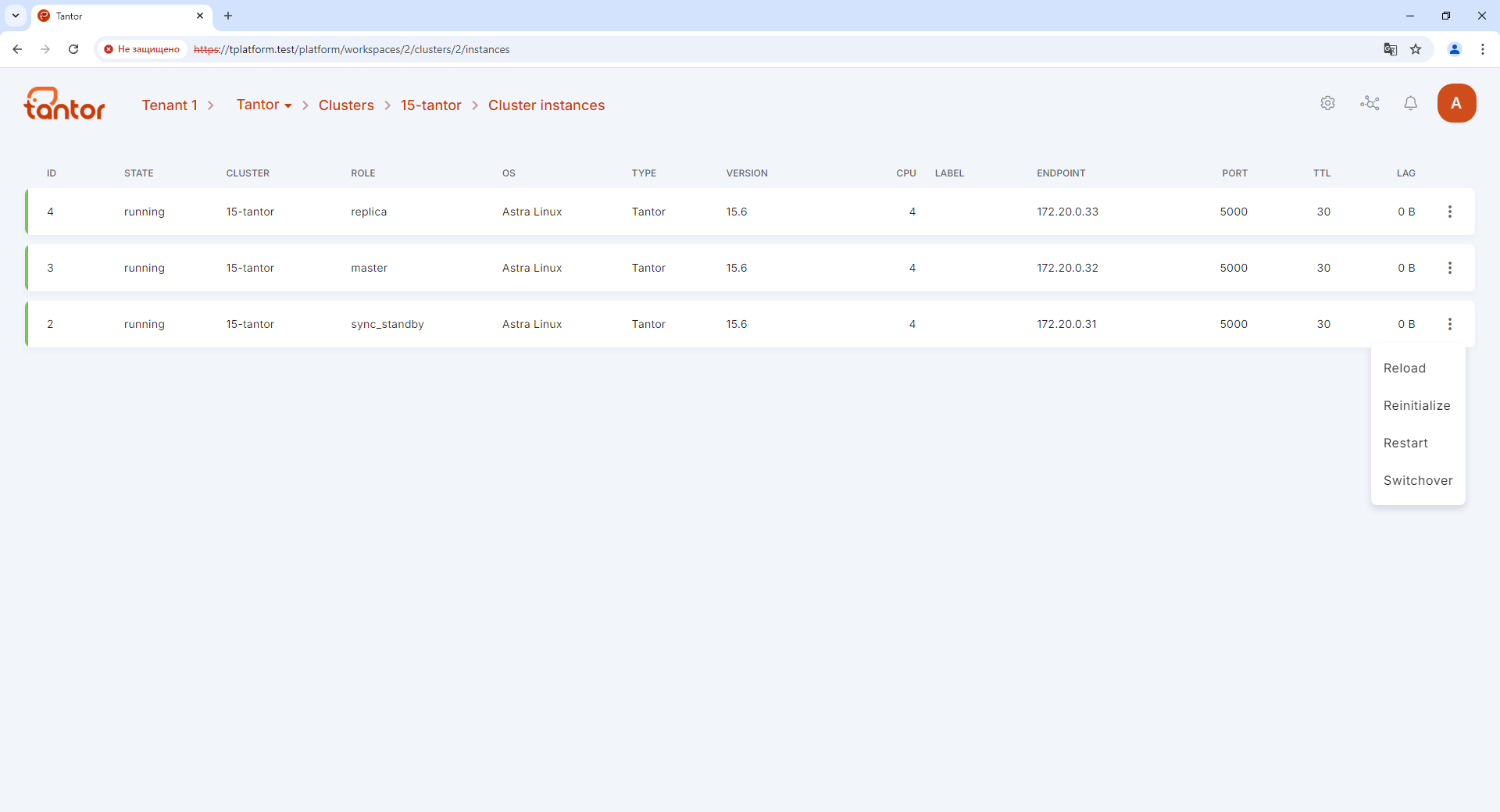
Task: Click the VERSION column header
Action: [x=747, y=173]
